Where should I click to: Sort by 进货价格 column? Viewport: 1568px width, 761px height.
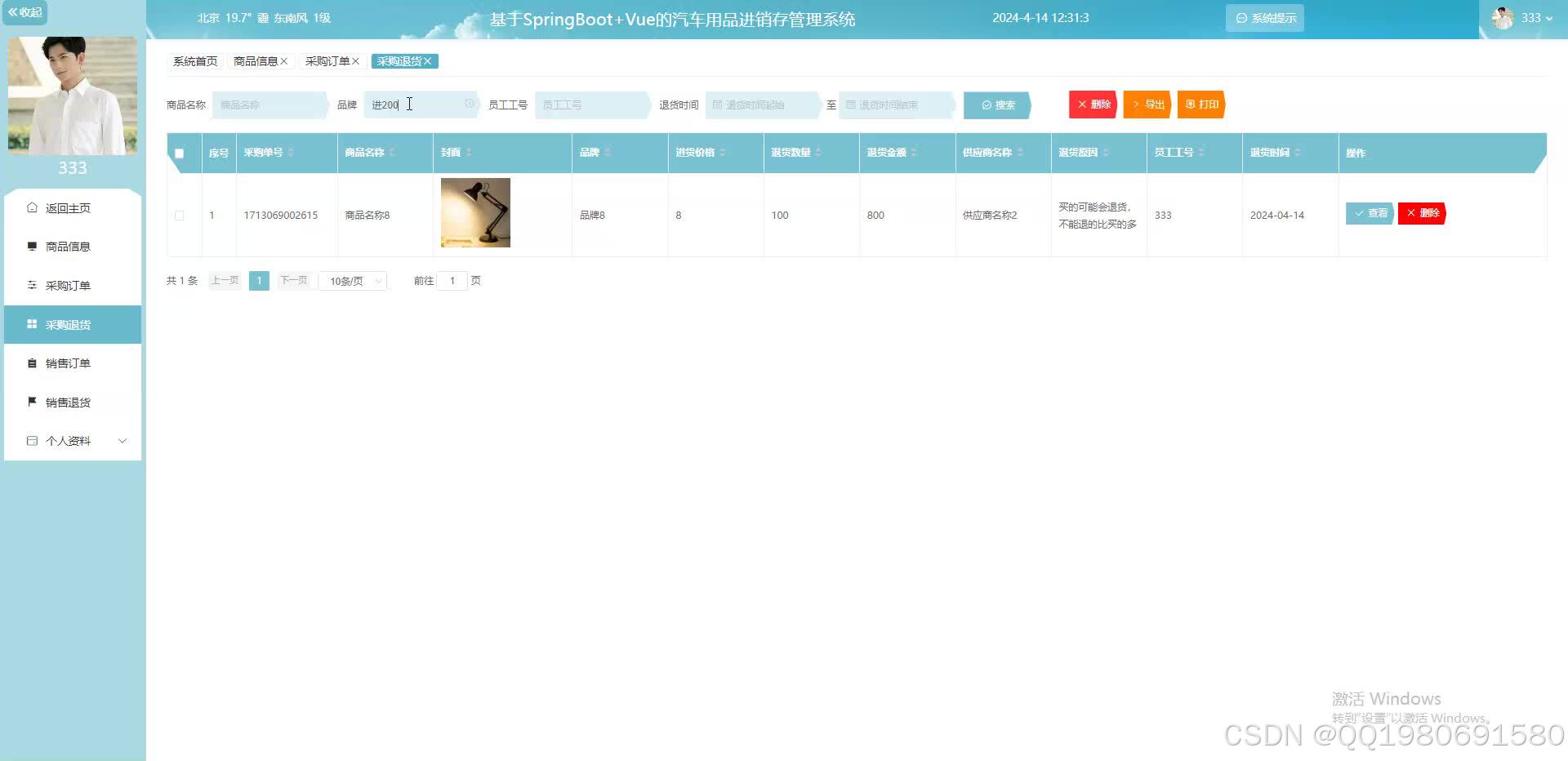[x=723, y=153]
